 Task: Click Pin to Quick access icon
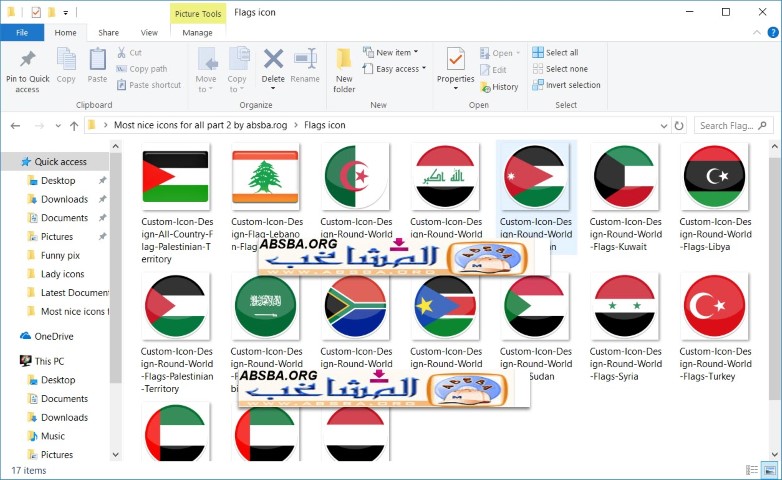point(27,59)
